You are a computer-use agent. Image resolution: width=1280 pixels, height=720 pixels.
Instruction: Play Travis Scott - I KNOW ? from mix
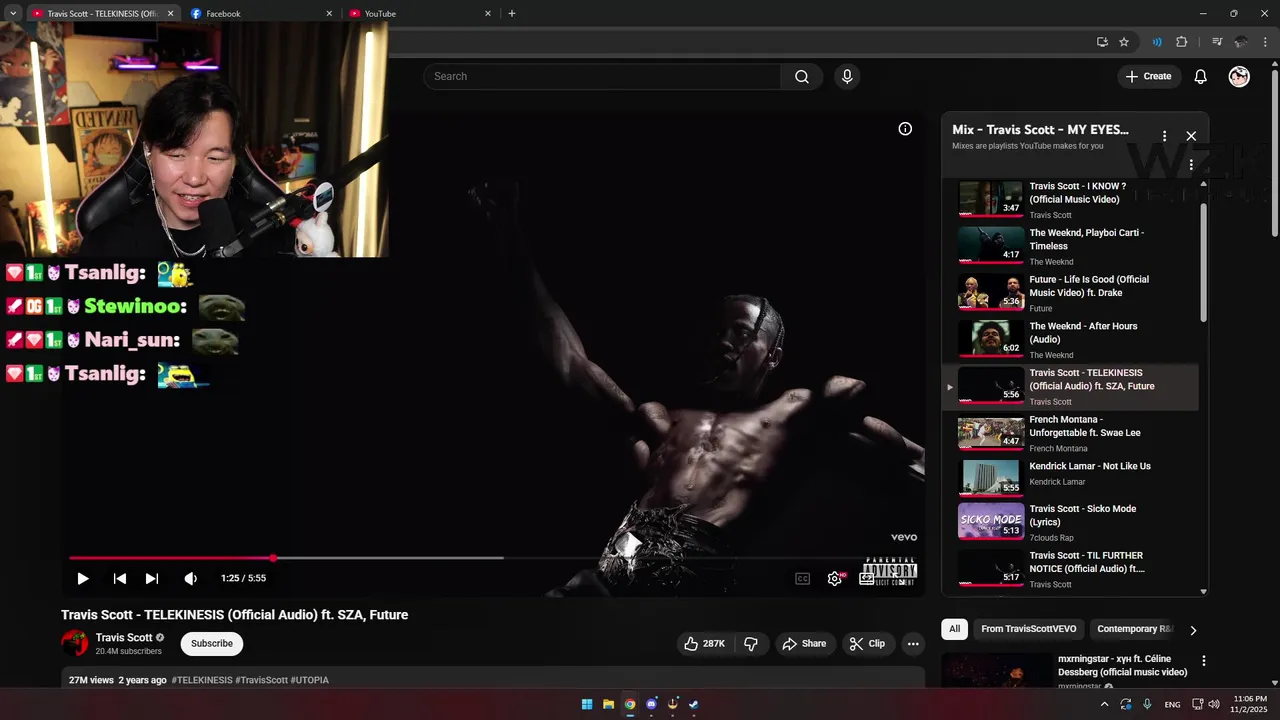[x=1070, y=200]
